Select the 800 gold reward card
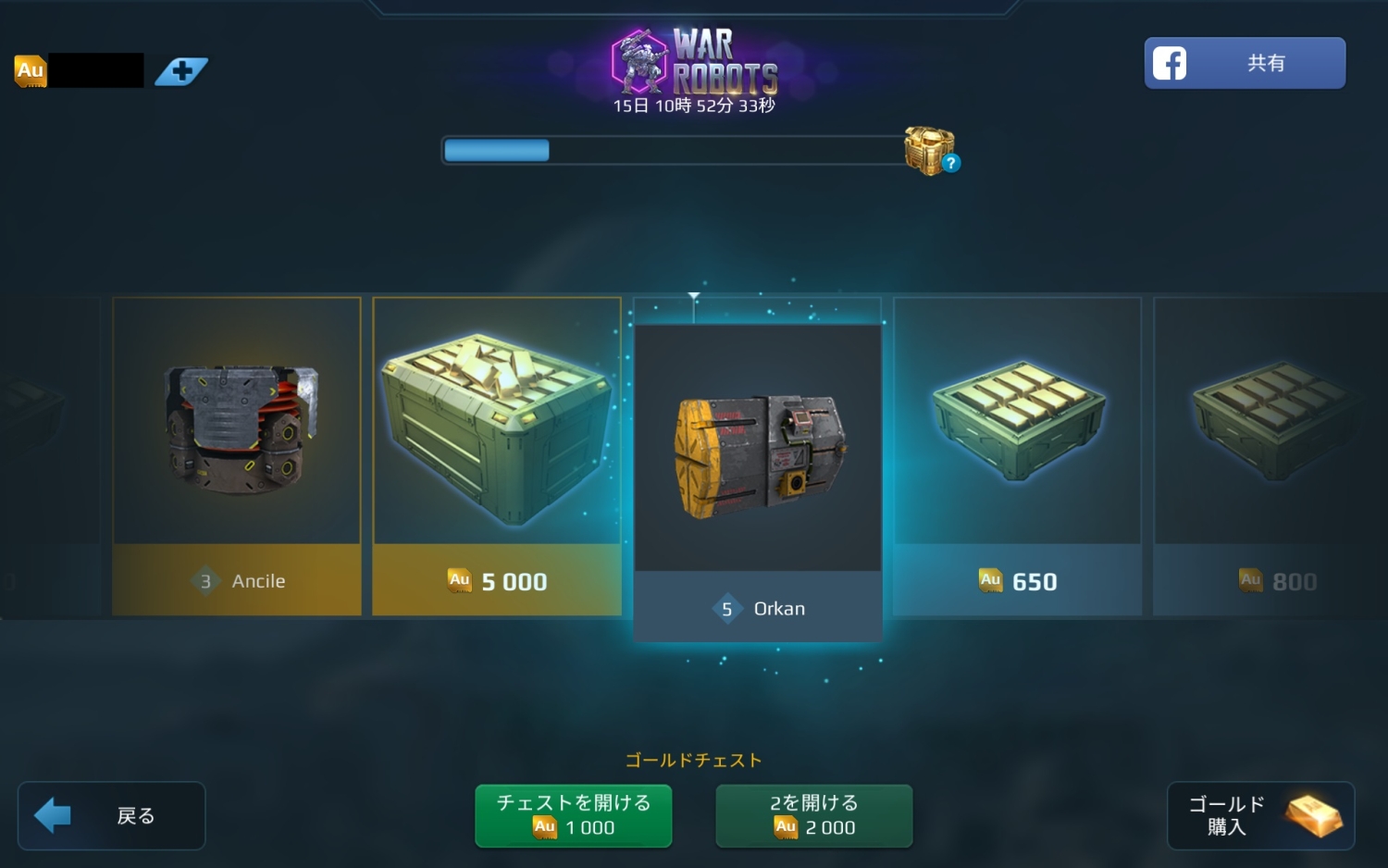The height and width of the screenshot is (868, 1388). (x=1270, y=456)
